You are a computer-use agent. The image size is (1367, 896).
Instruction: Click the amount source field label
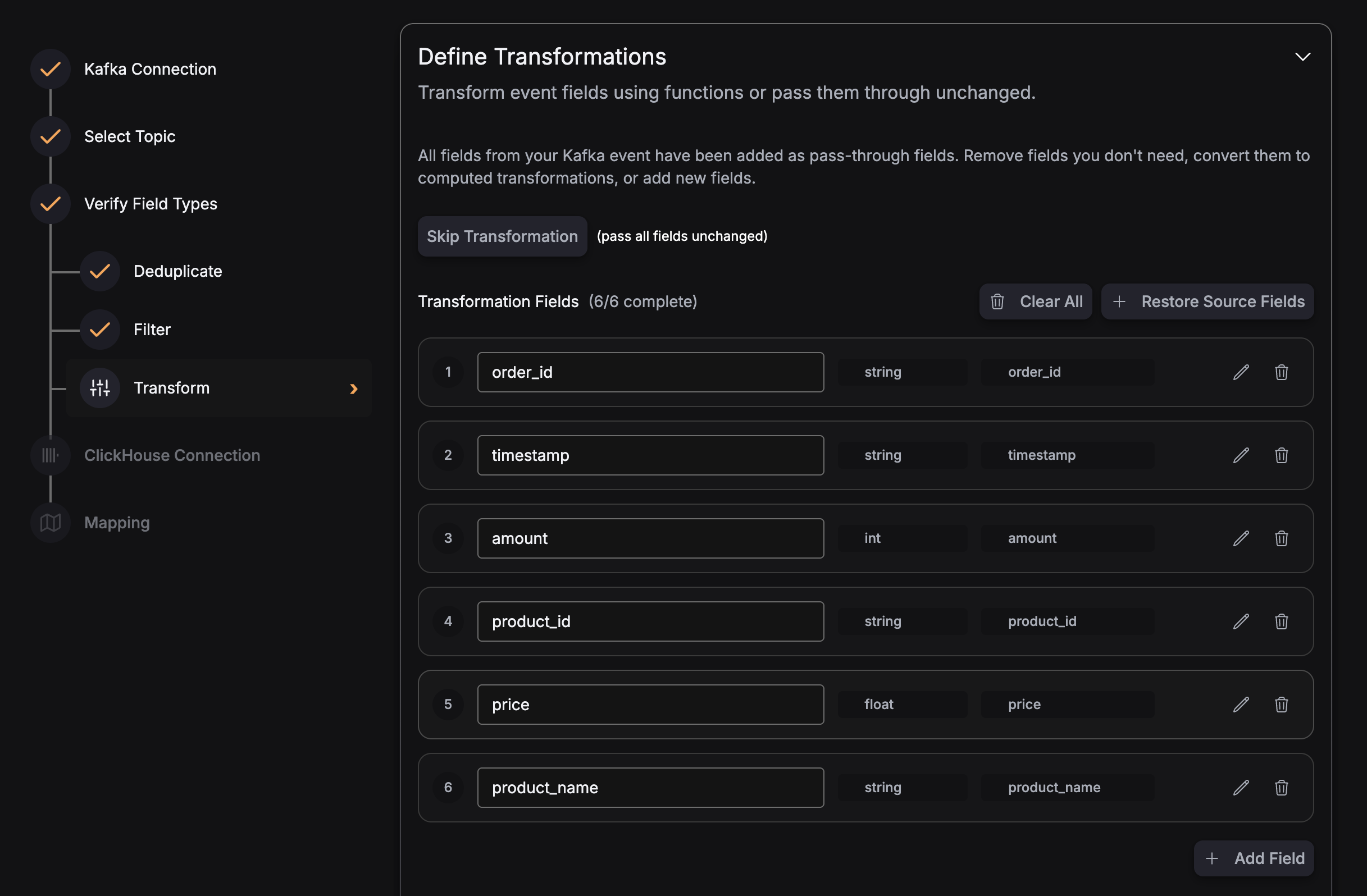pos(1068,538)
